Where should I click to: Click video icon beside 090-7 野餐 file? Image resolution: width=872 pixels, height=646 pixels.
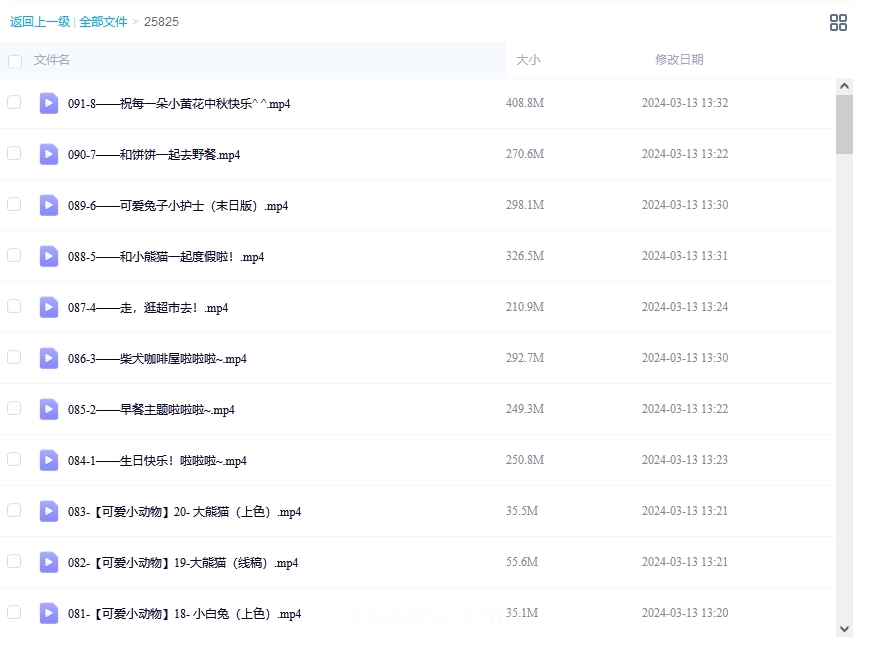point(49,154)
